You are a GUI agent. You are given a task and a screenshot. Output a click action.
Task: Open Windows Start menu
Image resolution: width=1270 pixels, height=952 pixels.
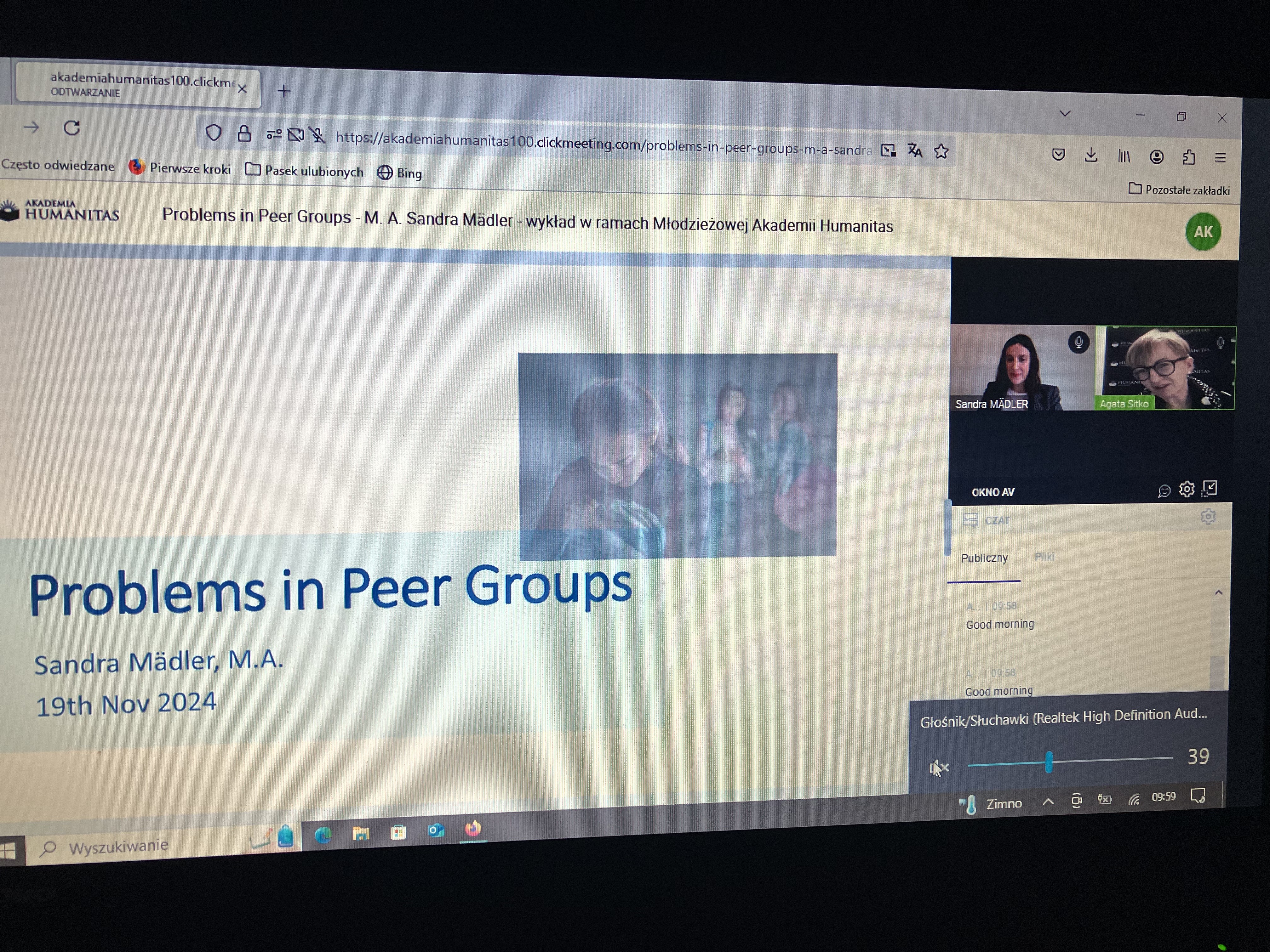pos(8,851)
